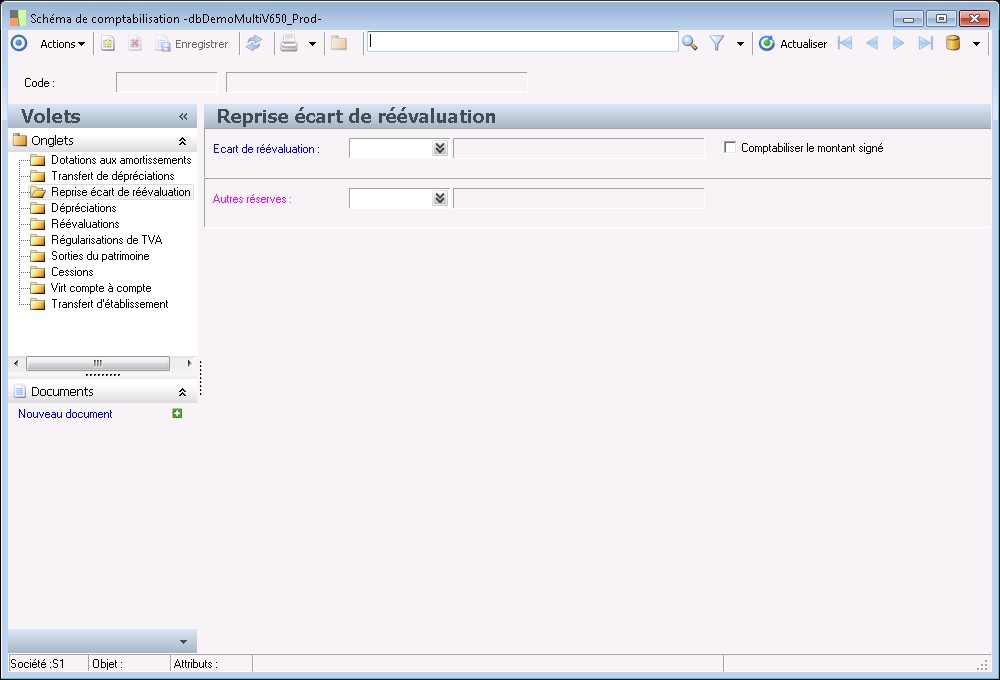Collapse the Volets panel
The width and height of the screenshot is (1000, 680).
pos(184,117)
